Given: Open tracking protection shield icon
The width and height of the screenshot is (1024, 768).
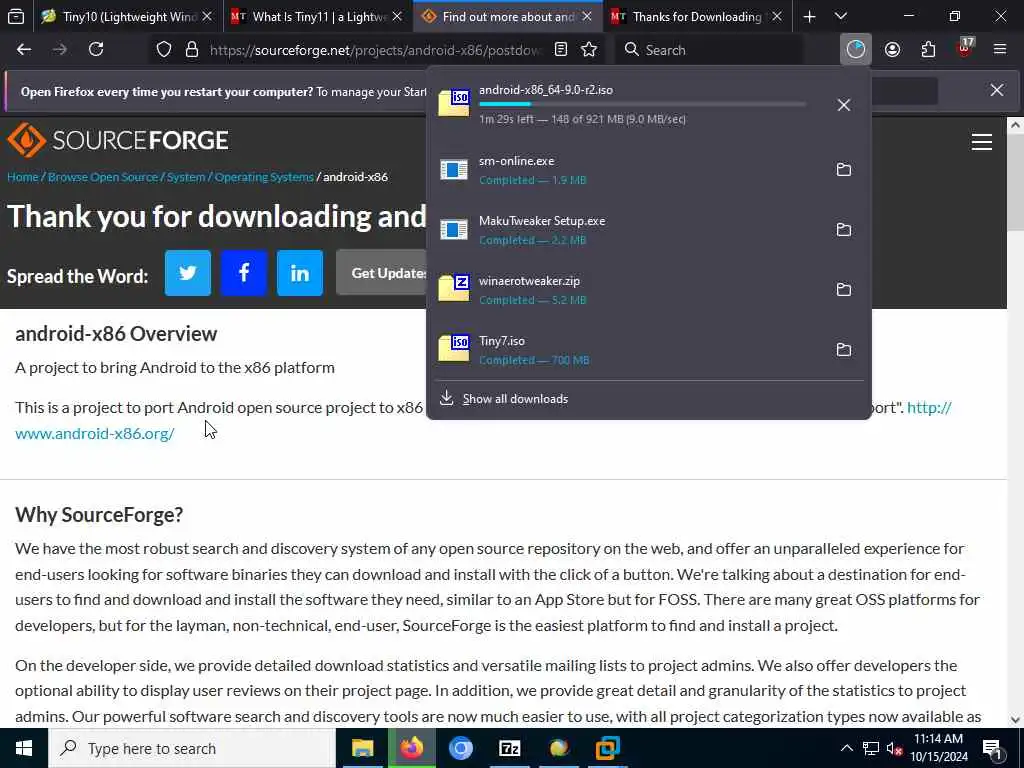Looking at the screenshot, I should click(x=164, y=50).
